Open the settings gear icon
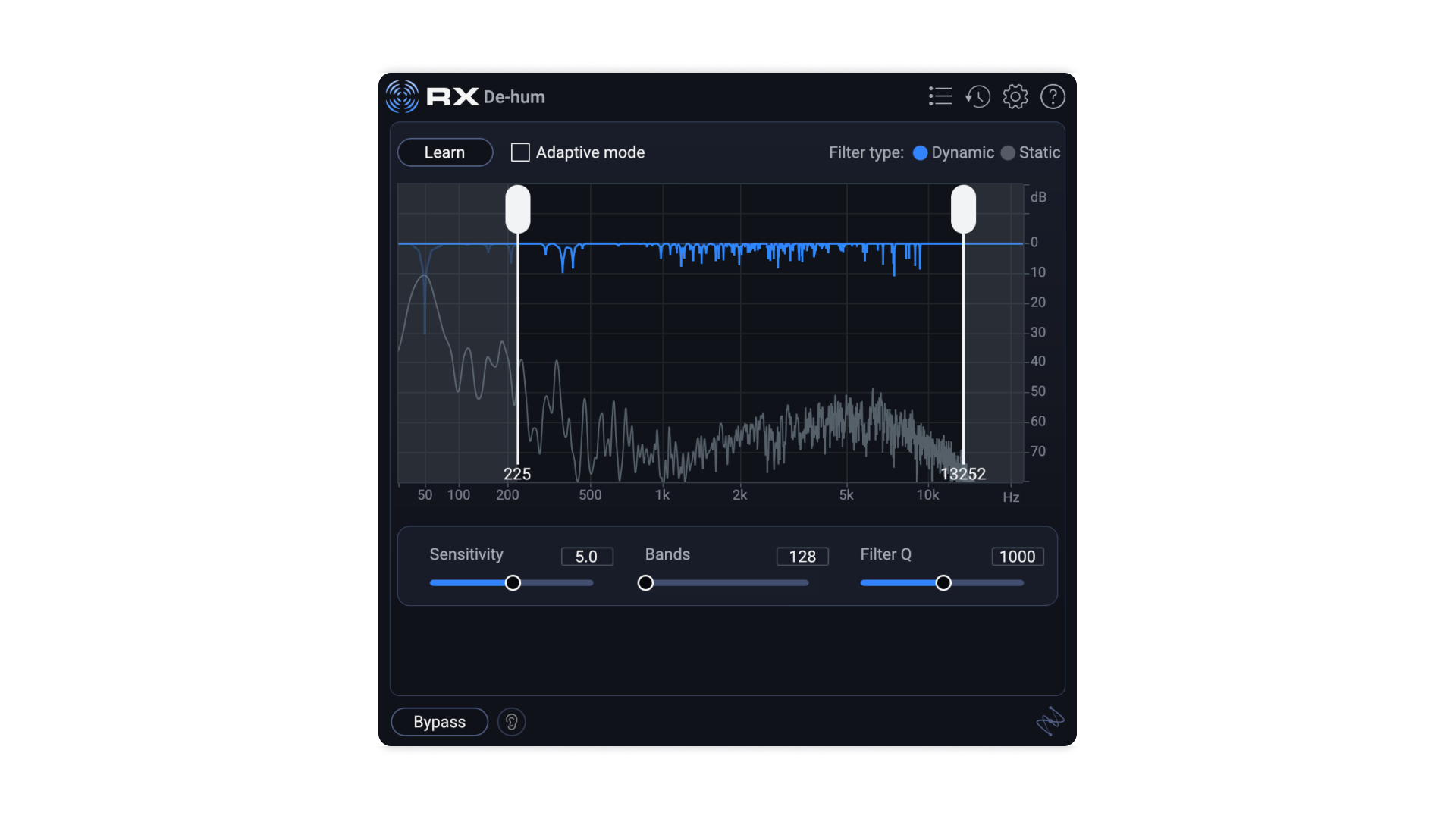The width and height of the screenshot is (1456, 819). click(1015, 96)
